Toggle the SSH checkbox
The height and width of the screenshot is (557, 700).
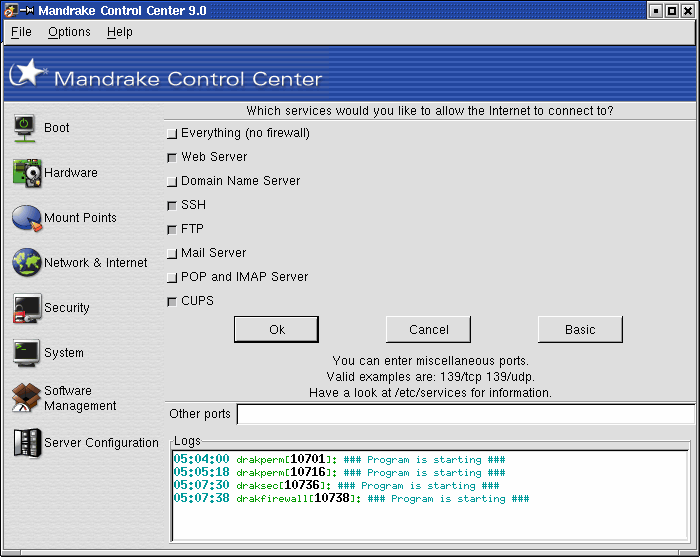tap(172, 205)
